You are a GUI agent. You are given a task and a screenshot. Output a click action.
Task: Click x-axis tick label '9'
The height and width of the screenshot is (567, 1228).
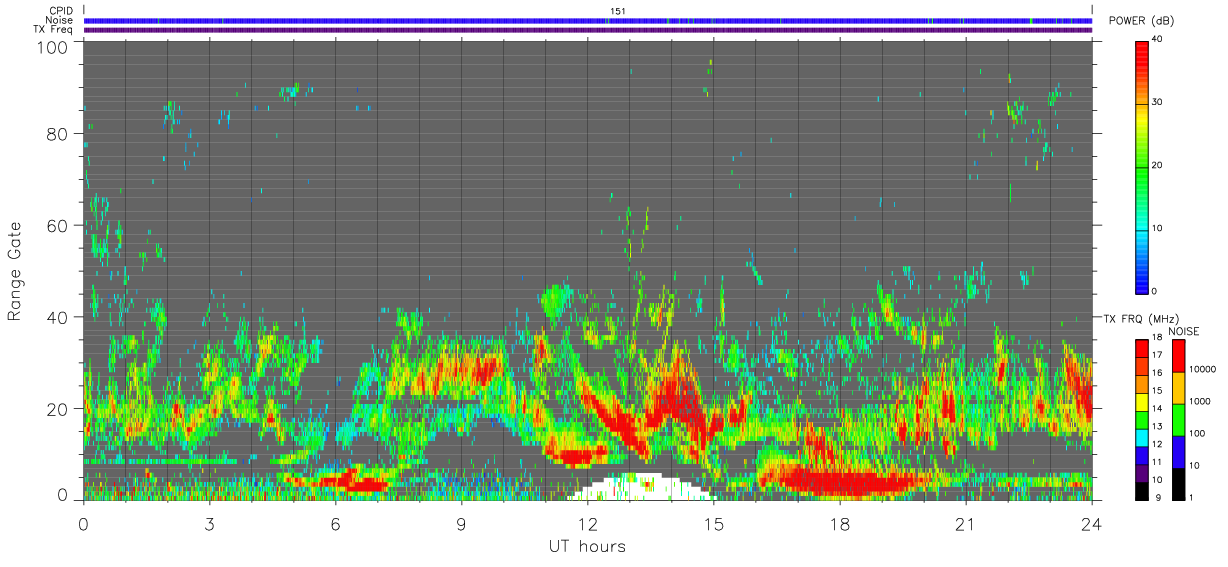point(461,524)
